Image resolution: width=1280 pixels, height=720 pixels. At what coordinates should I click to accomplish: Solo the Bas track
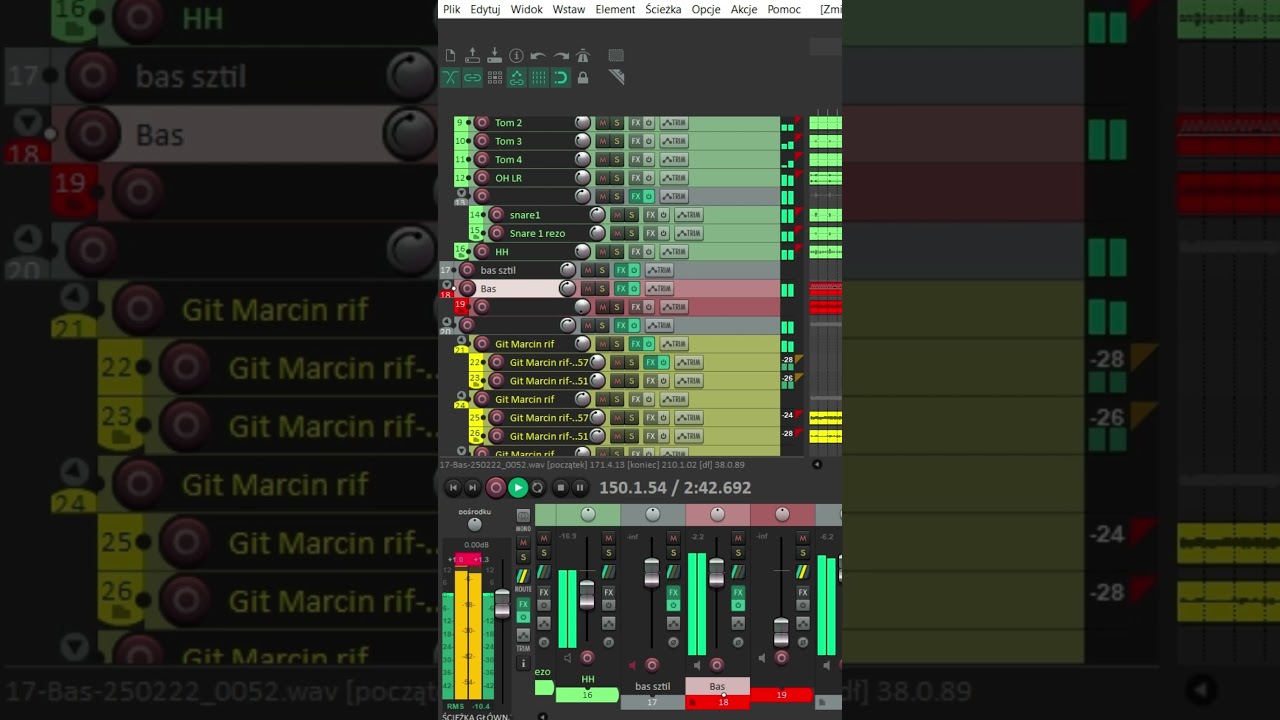(x=602, y=289)
